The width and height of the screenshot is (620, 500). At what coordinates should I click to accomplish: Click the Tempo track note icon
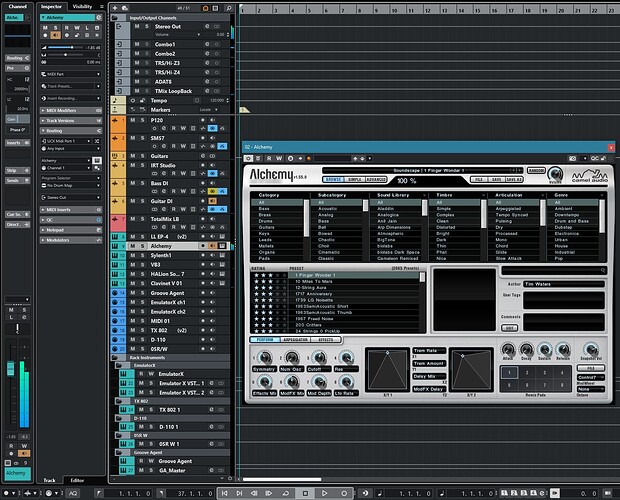(115, 100)
